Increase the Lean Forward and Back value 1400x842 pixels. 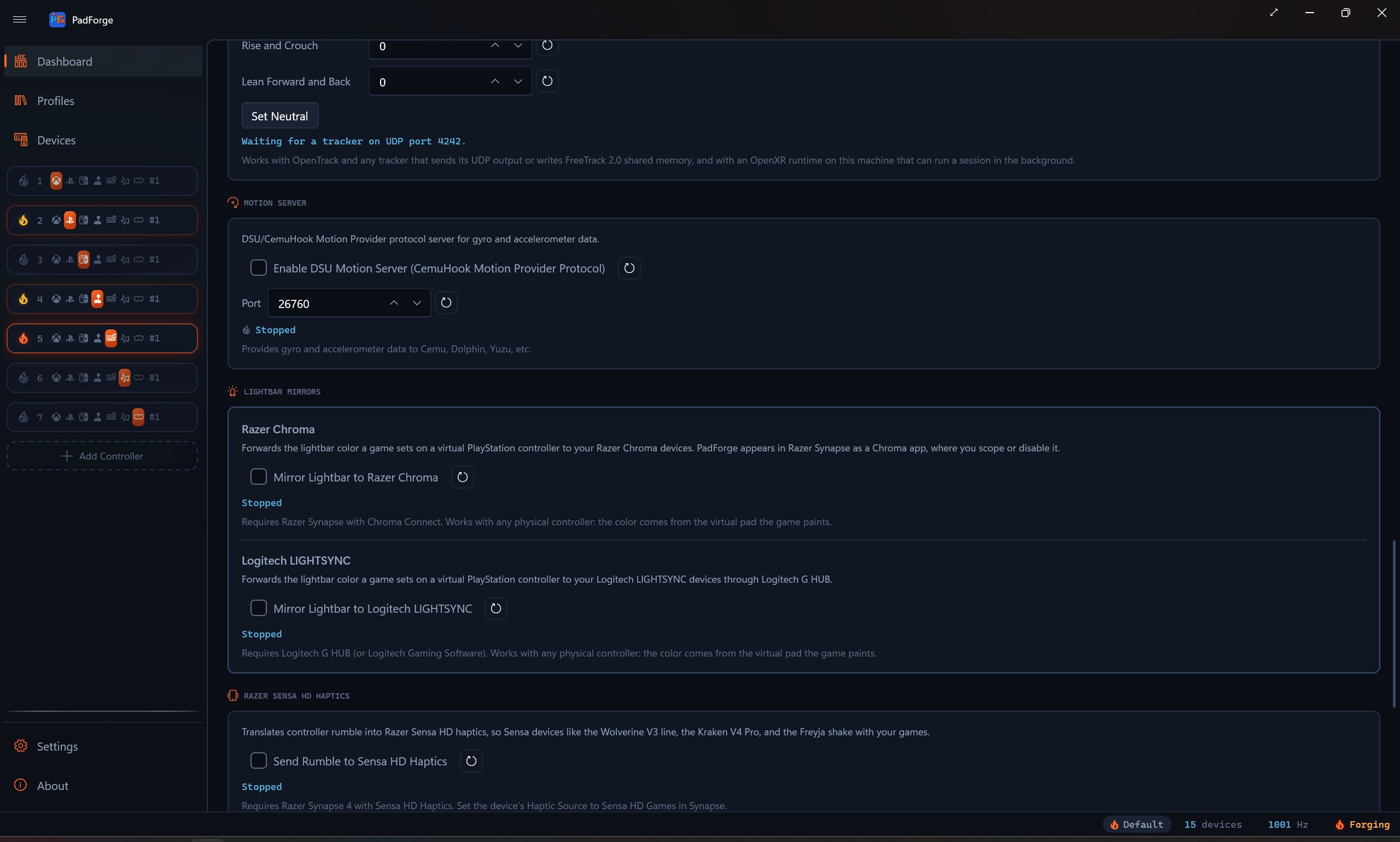(495, 81)
